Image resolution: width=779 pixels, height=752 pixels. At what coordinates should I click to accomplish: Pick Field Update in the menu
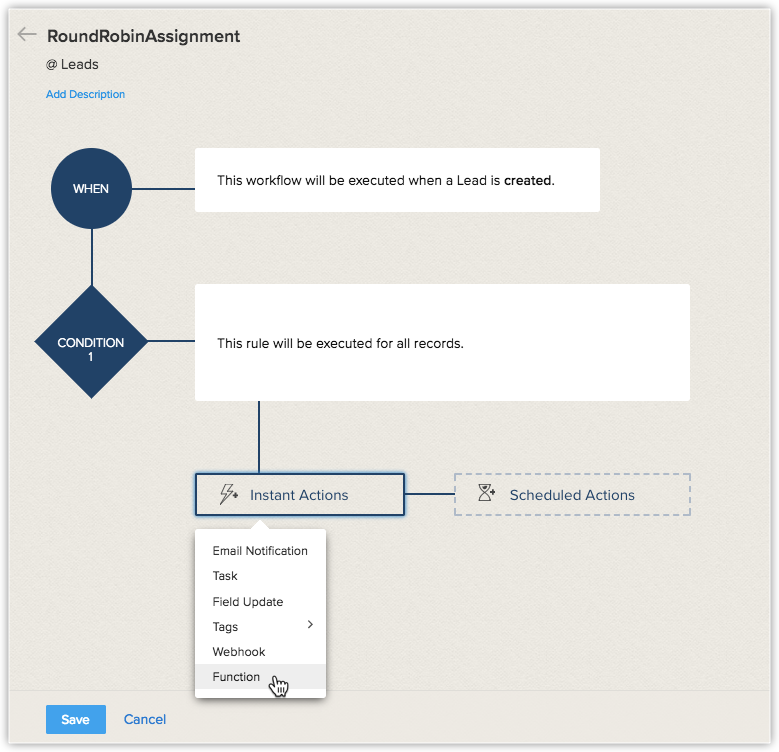coord(260,602)
